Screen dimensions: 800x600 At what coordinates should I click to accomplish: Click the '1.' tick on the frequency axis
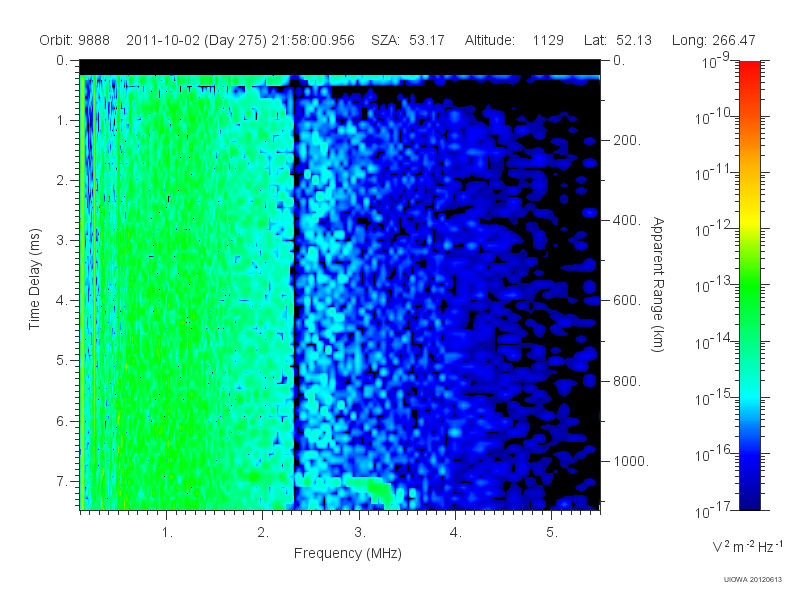point(167,533)
